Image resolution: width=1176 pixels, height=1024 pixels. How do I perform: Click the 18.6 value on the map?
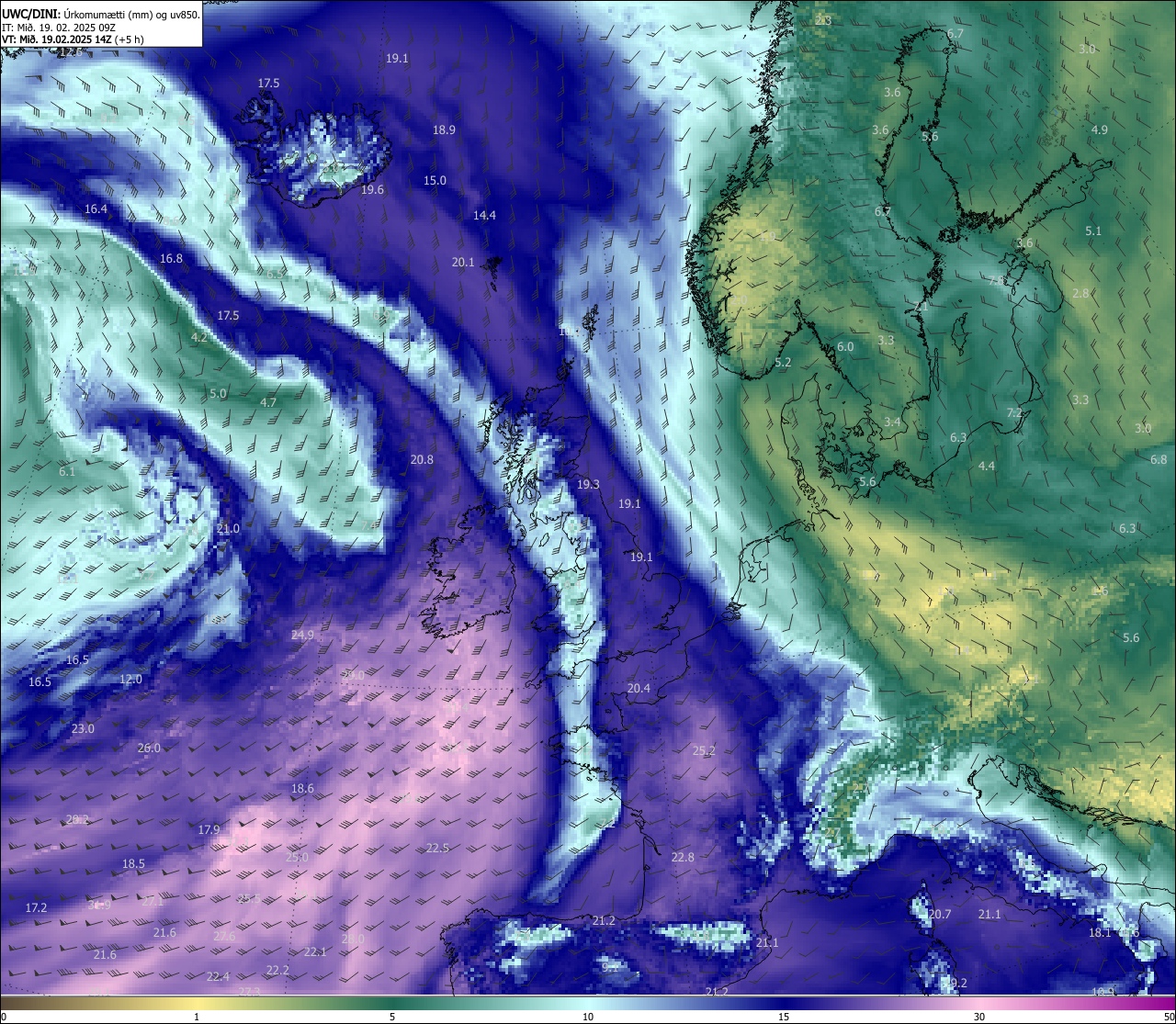pos(302,789)
